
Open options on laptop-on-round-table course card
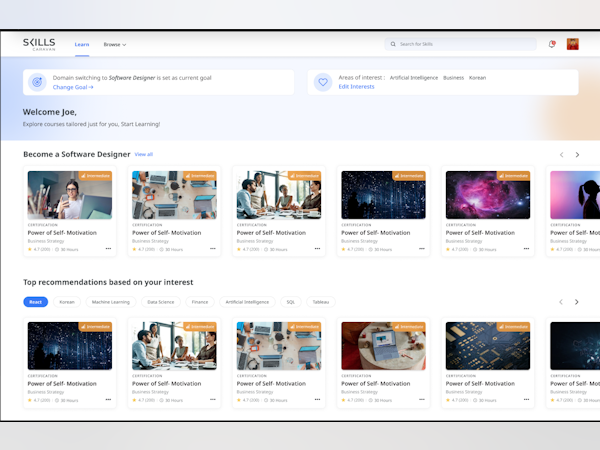tap(422, 399)
